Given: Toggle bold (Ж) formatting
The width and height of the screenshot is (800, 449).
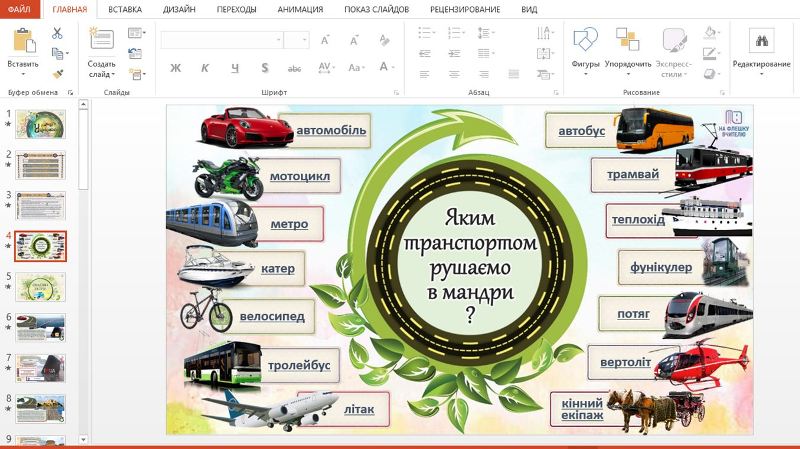Looking at the screenshot, I should [x=175, y=68].
